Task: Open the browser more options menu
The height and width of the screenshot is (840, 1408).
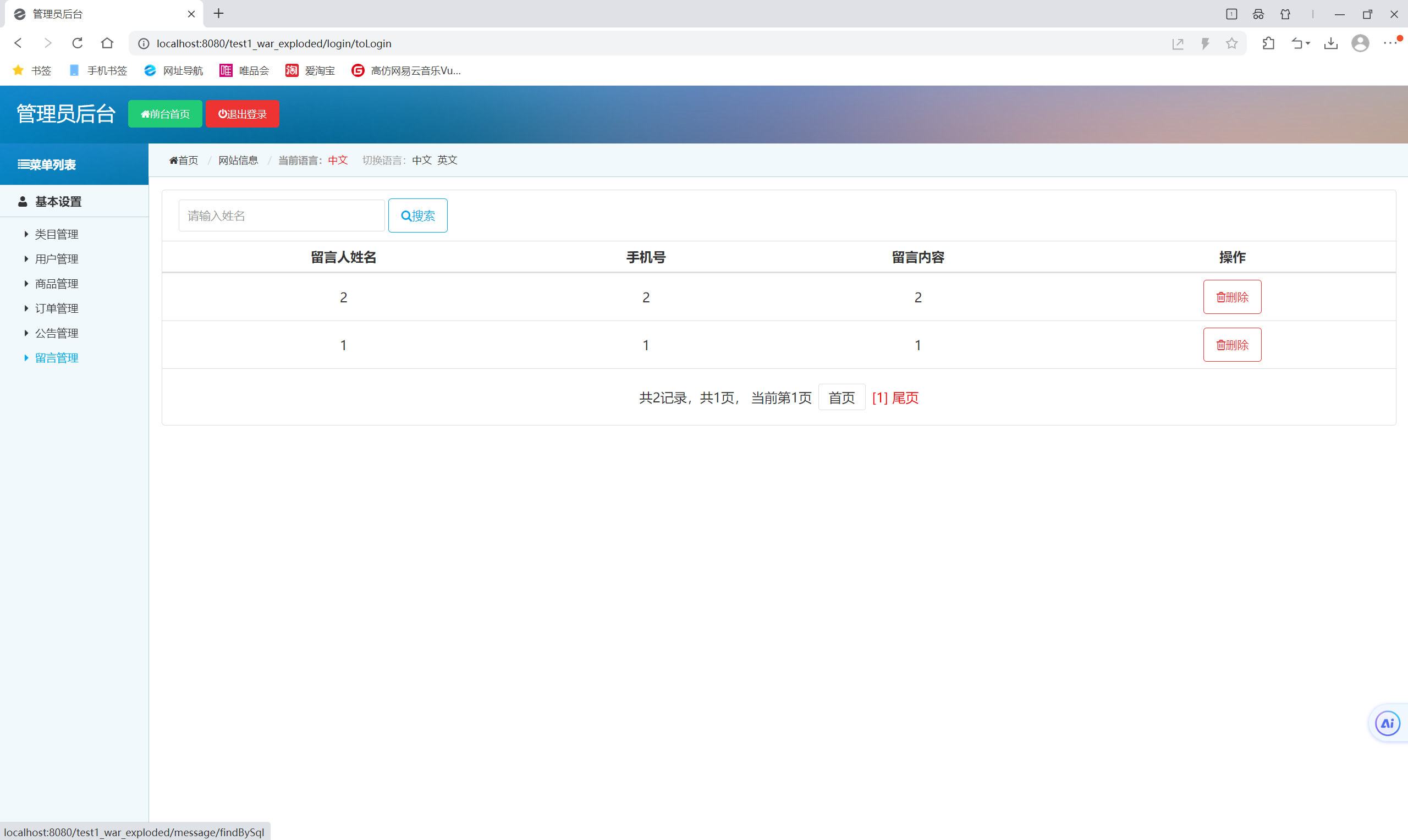Action: pyautogui.click(x=1390, y=43)
